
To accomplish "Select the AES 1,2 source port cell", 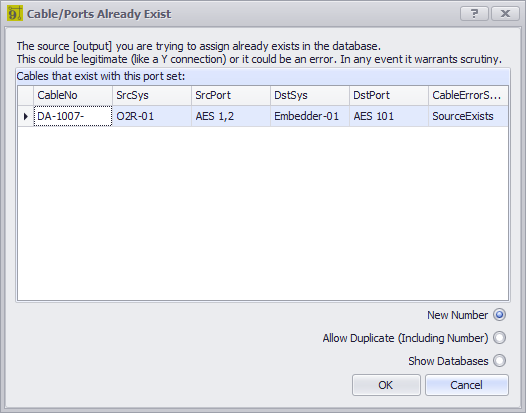I will coord(231,116).
